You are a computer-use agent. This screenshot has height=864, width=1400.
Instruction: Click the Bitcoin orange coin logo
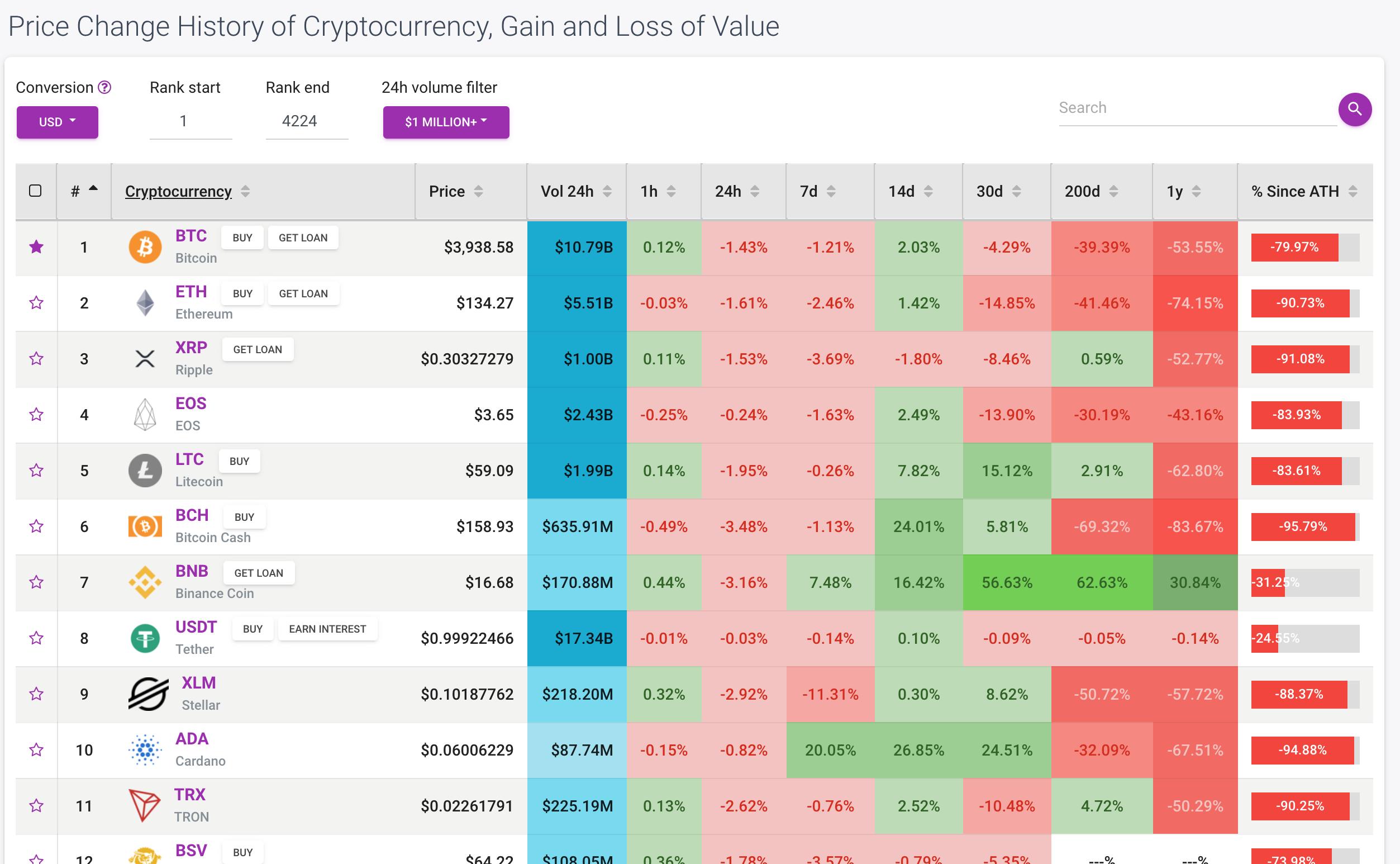[x=145, y=247]
